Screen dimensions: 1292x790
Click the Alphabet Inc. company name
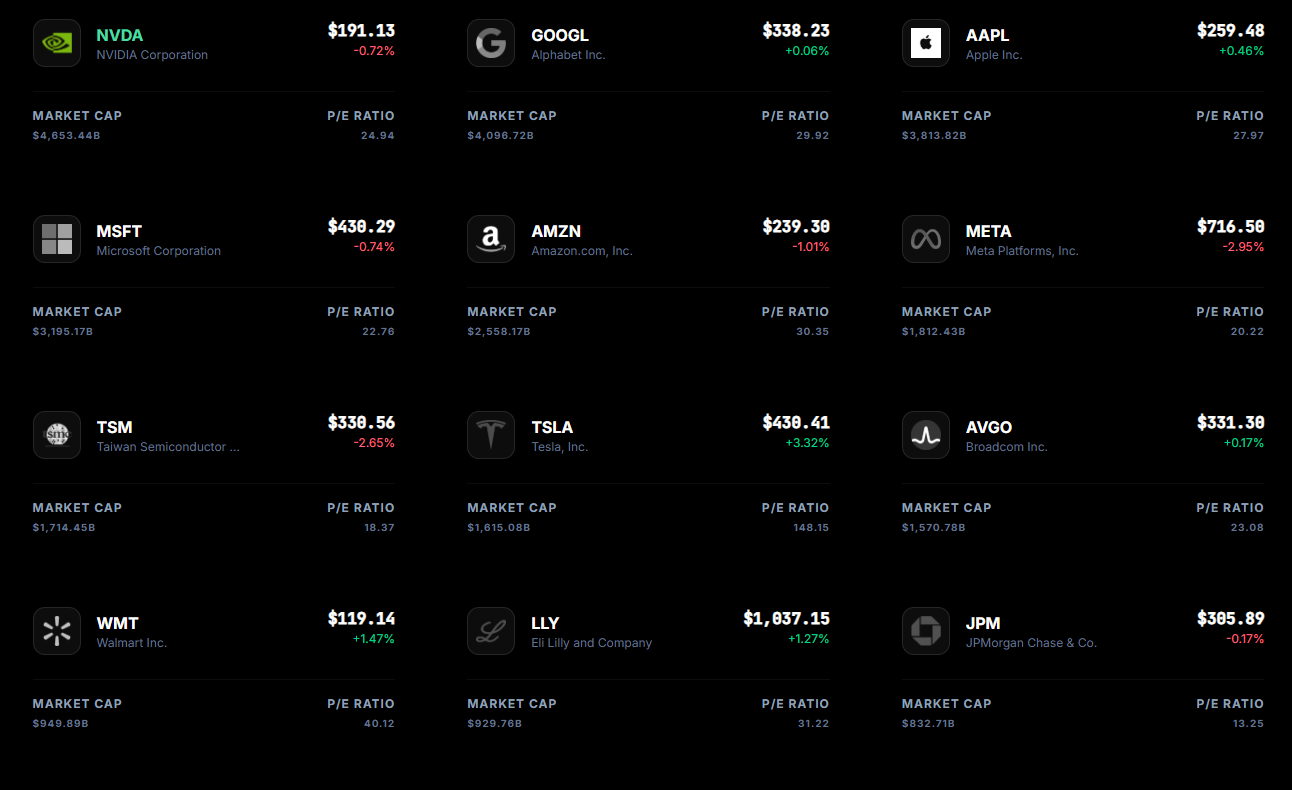568,55
